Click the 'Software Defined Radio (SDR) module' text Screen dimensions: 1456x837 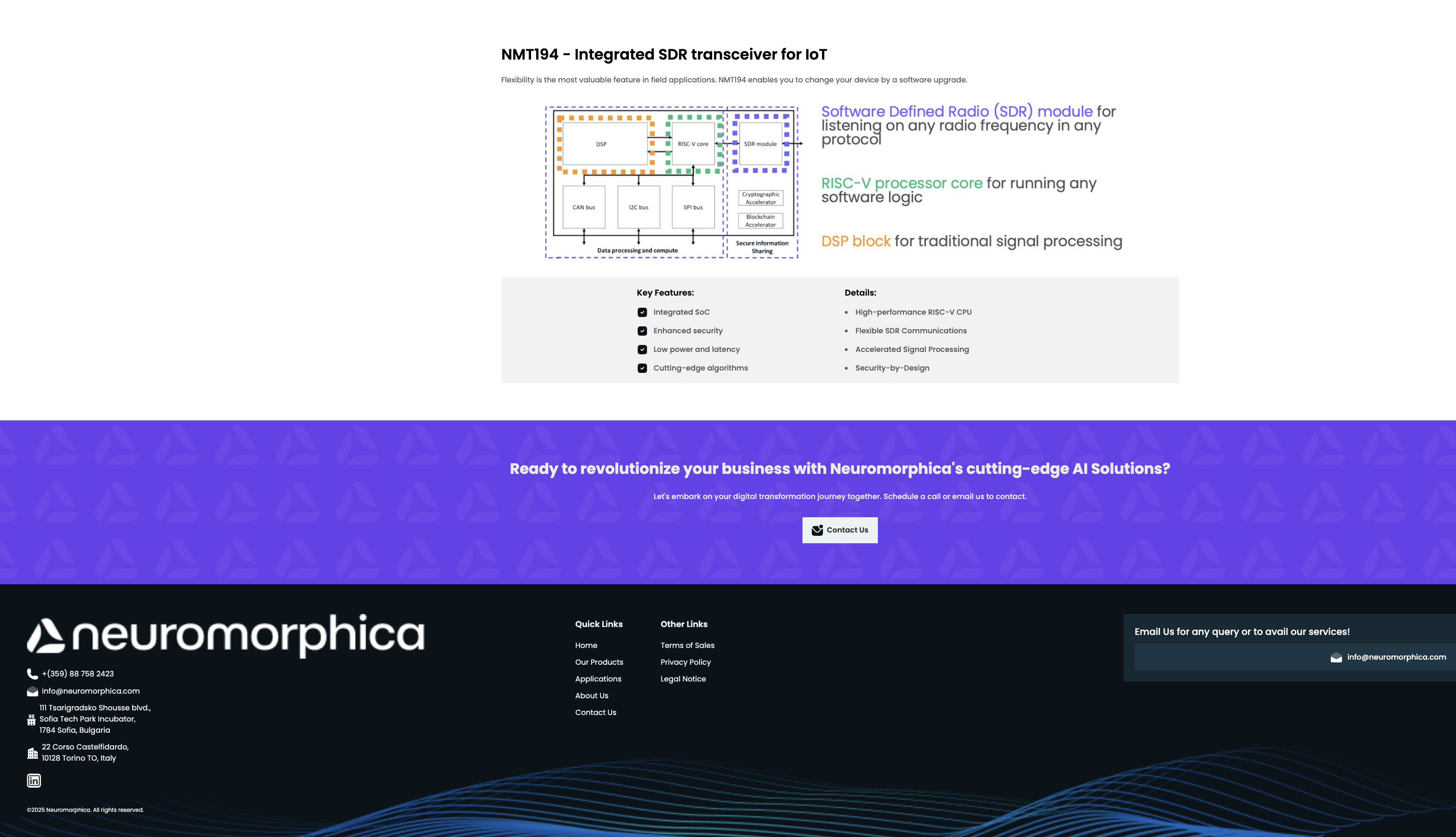[957, 112]
